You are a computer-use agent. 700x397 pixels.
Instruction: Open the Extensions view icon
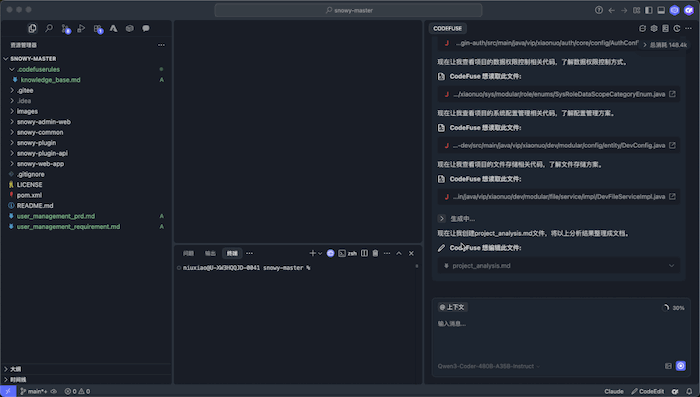point(98,29)
